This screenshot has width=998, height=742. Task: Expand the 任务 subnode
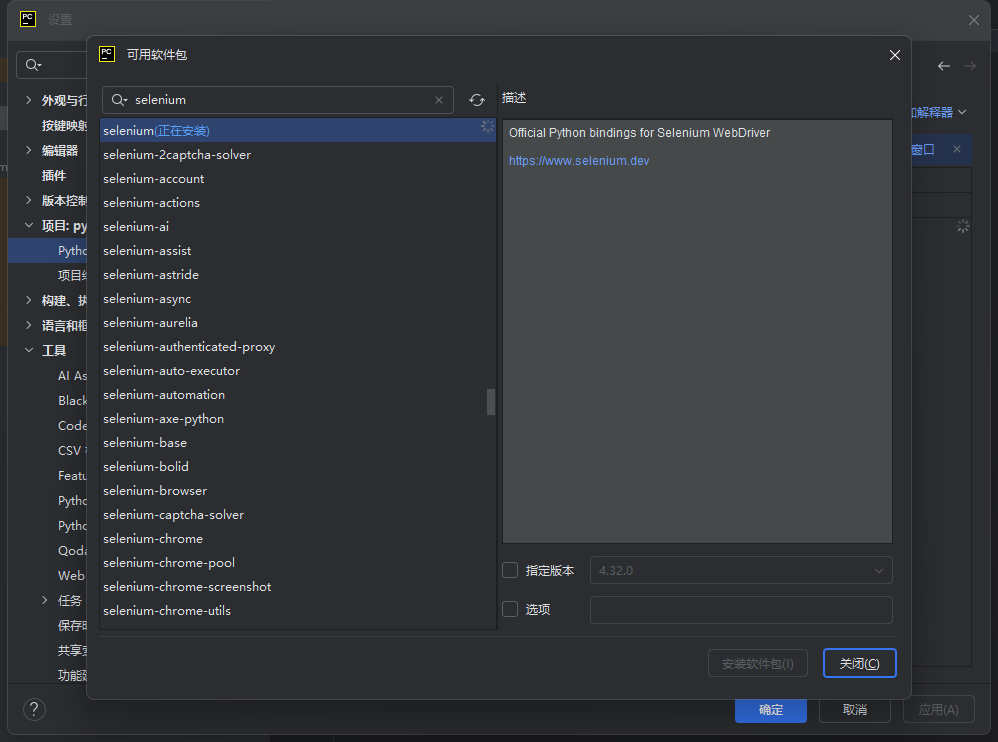coord(45,600)
